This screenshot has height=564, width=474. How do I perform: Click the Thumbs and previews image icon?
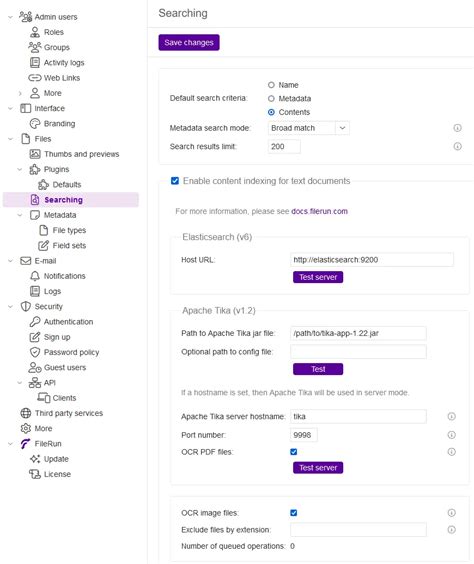pos(35,154)
